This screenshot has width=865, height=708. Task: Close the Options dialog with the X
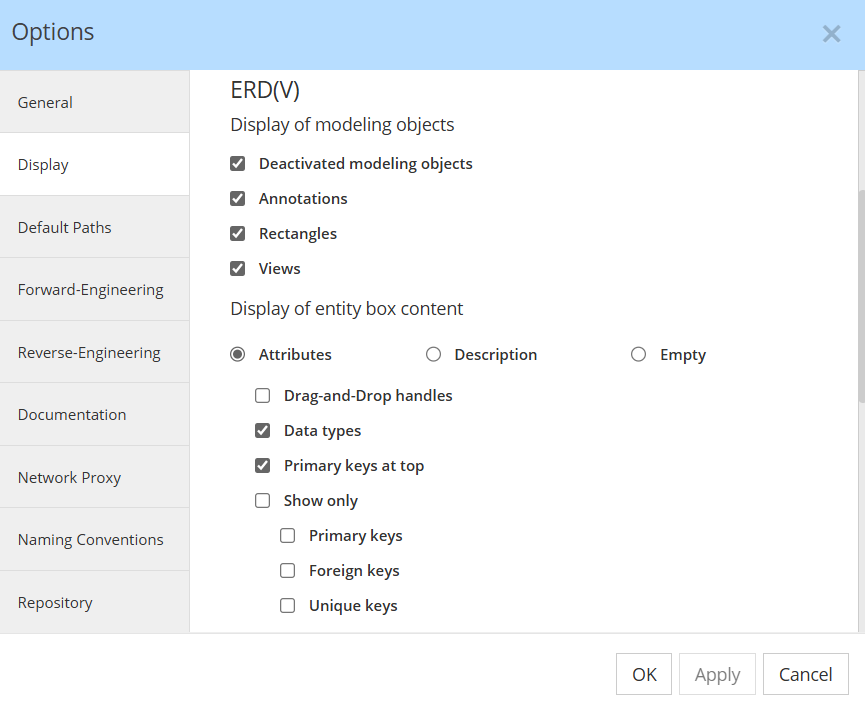[x=831, y=34]
